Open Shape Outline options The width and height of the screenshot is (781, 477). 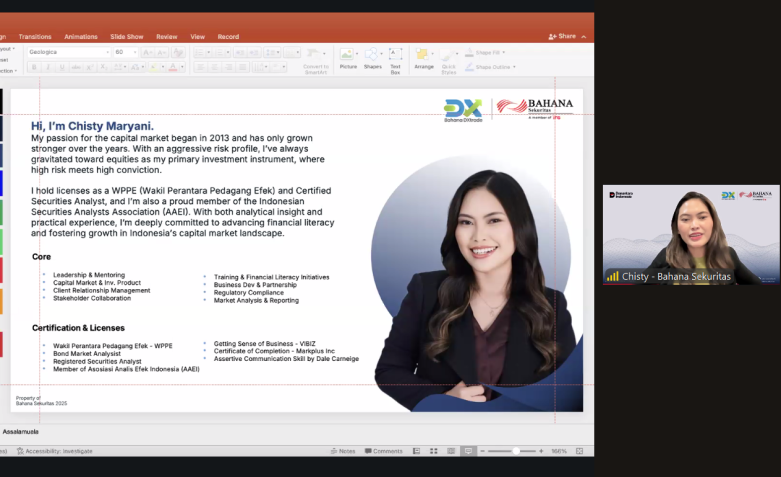(491, 67)
